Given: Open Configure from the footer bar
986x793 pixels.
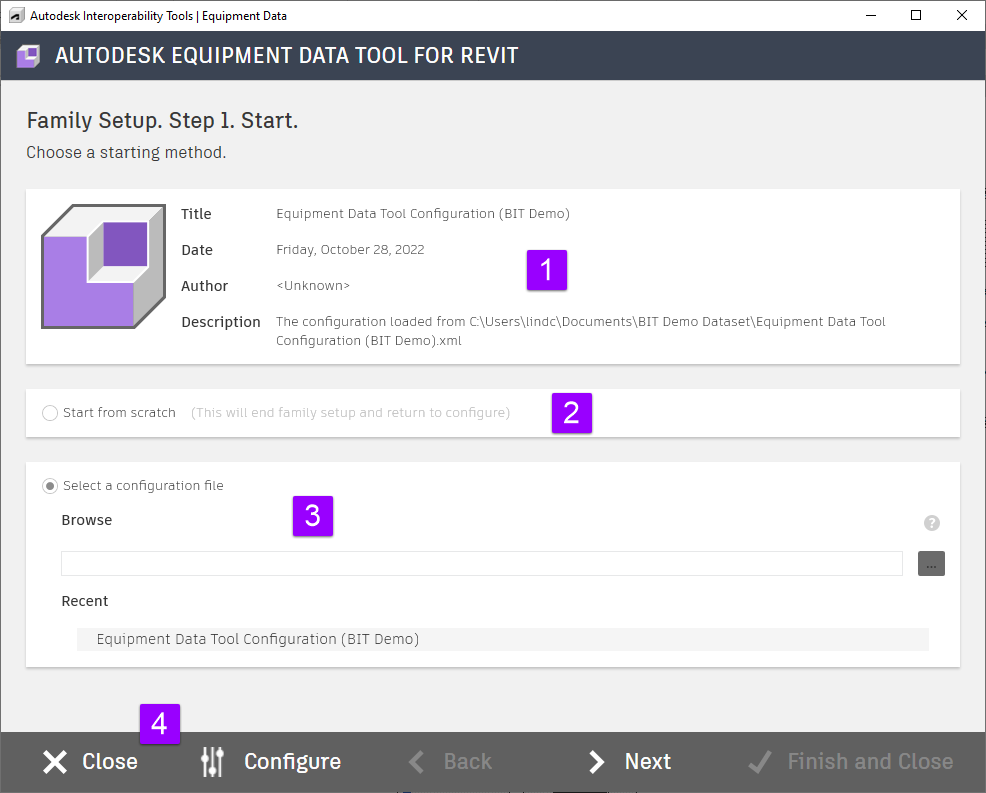Looking at the screenshot, I should (270, 762).
